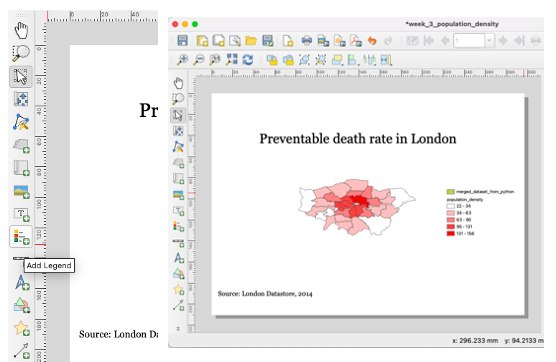Go to last atlas feature arrow
This screenshot has width=556, height=362.
[x=519, y=41]
